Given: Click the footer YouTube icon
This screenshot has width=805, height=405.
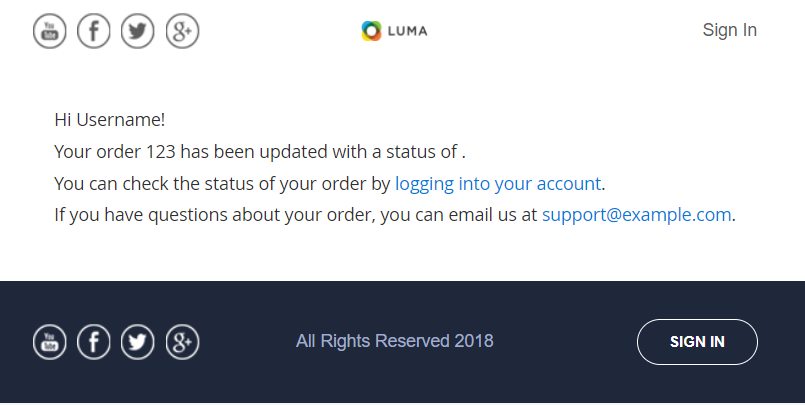Looking at the screenshot, I should tap(50, 342).
